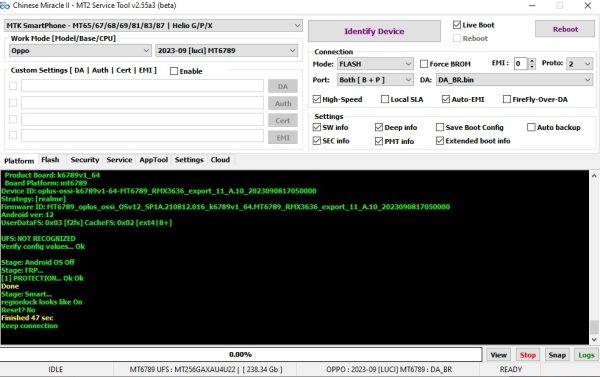Enable the Auto backup setting
This screenshot has width=600, height=377.
coord(531,127)
